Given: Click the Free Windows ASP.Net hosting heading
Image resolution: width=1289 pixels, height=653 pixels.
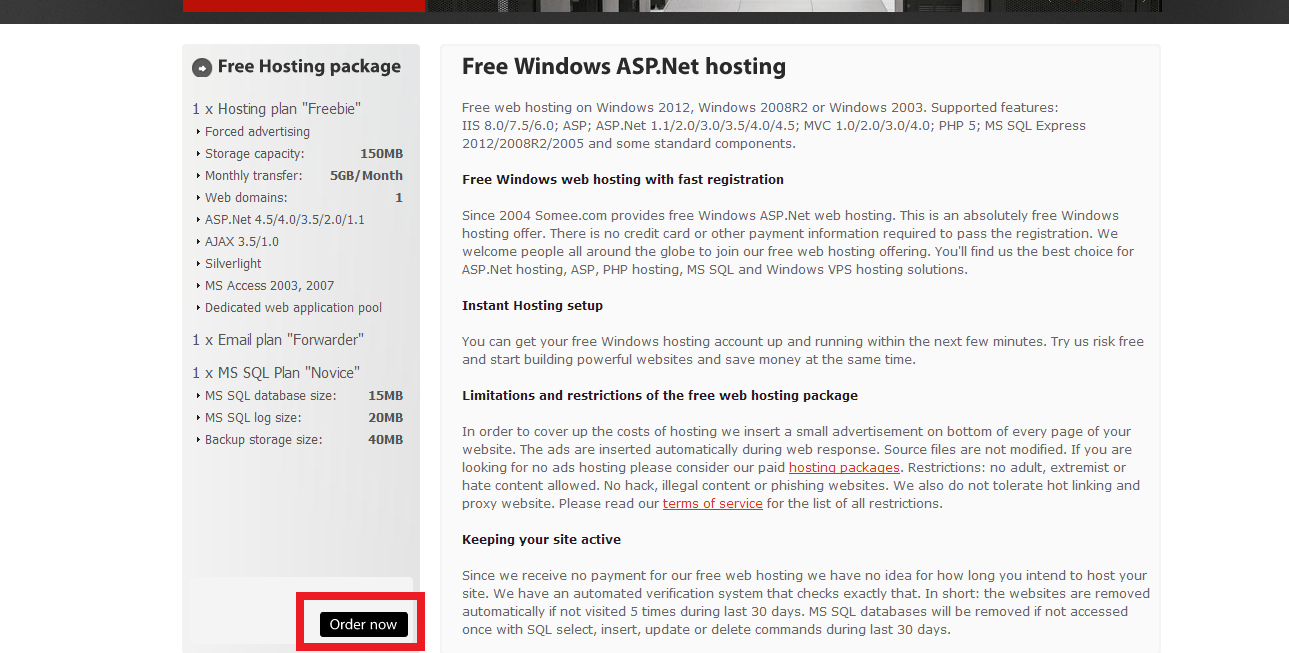Looking at the screenshot, I should click(623, 67).
